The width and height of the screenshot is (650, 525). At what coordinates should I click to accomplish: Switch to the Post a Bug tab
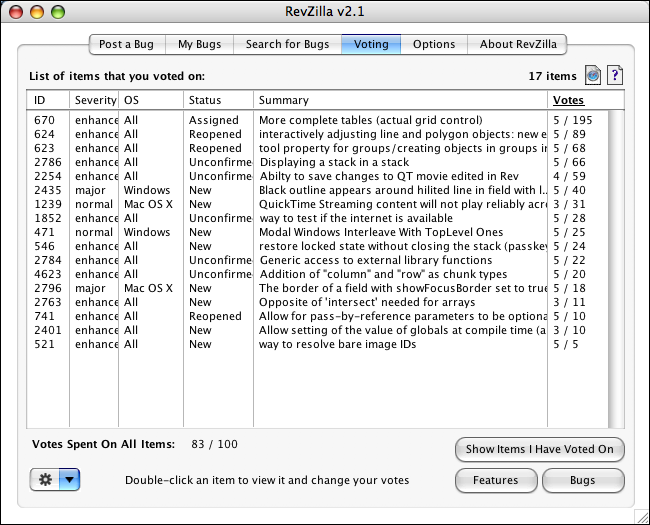click(x=126, y=44)
